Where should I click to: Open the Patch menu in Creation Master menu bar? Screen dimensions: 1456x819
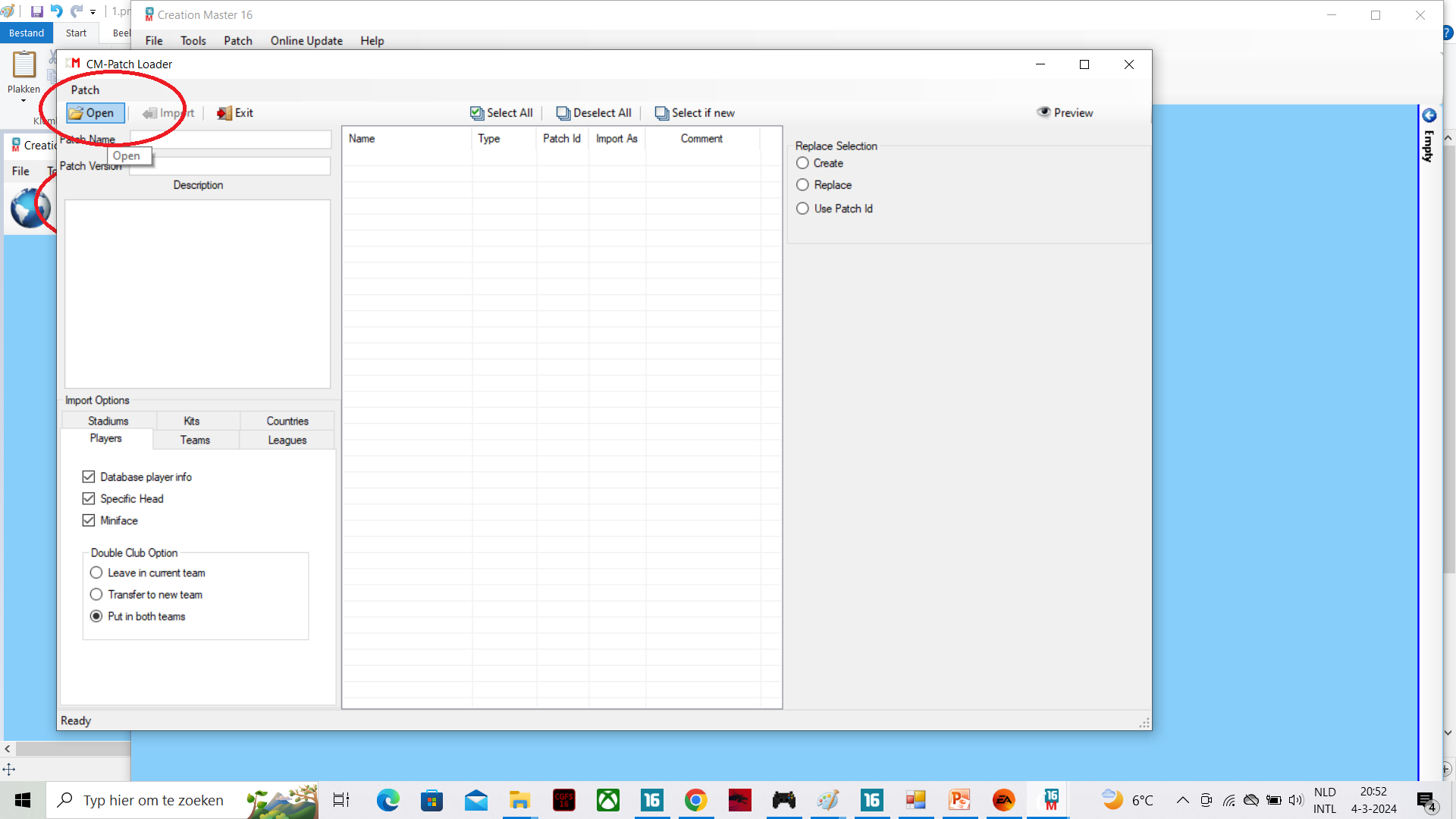(x=238, y=41)
